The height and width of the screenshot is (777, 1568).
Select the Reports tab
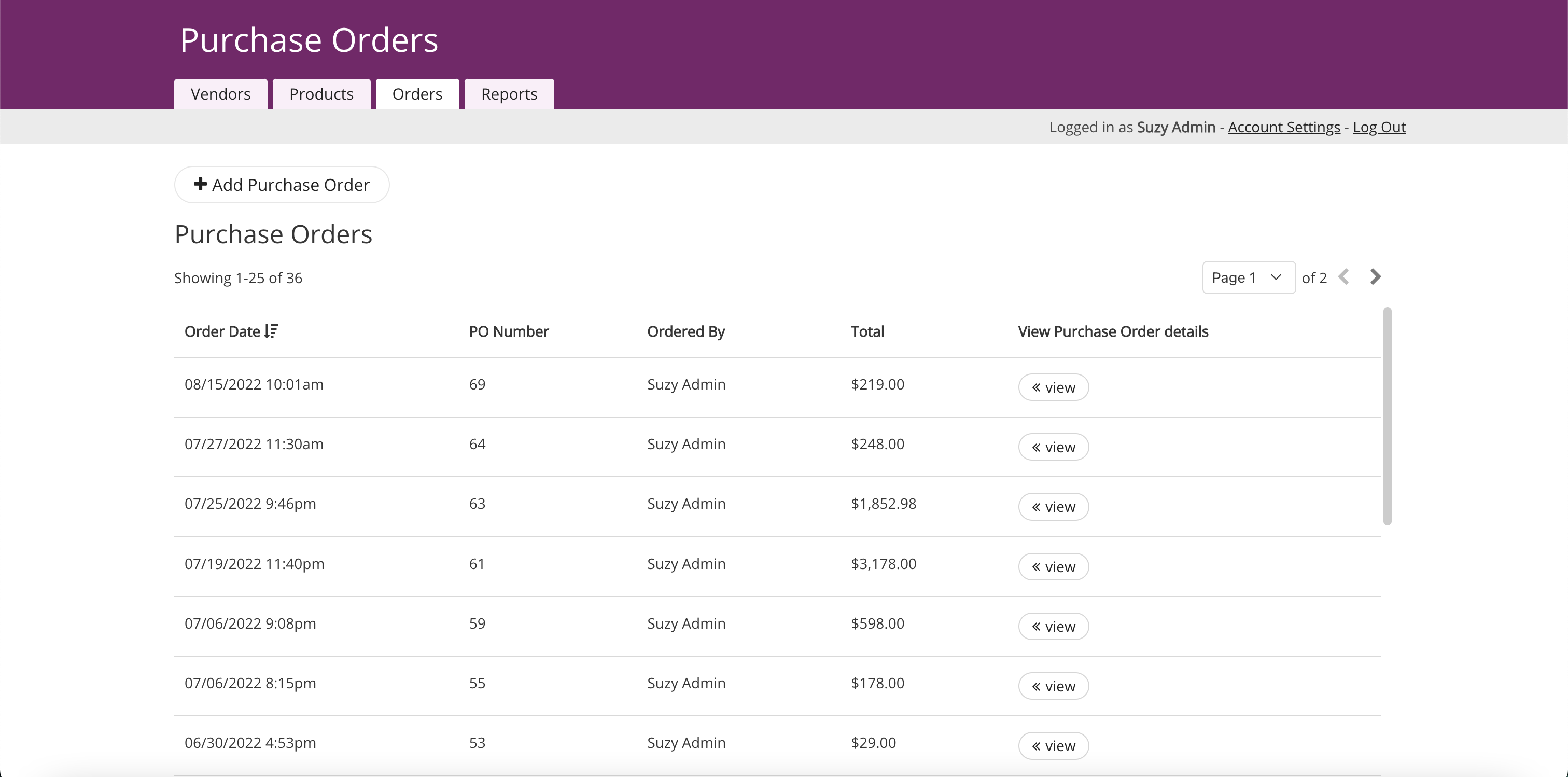[509, 94]
